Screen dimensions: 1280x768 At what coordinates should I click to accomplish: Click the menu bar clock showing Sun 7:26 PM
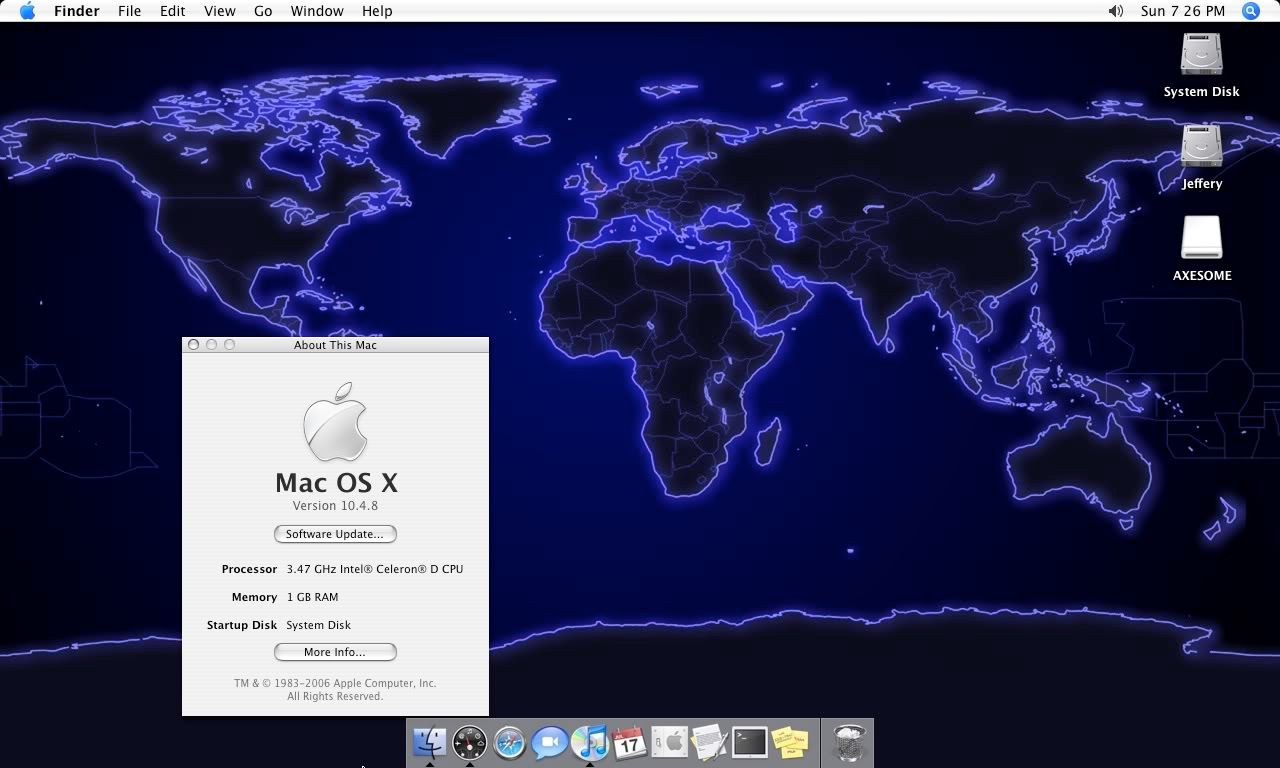coord(1183,11)
